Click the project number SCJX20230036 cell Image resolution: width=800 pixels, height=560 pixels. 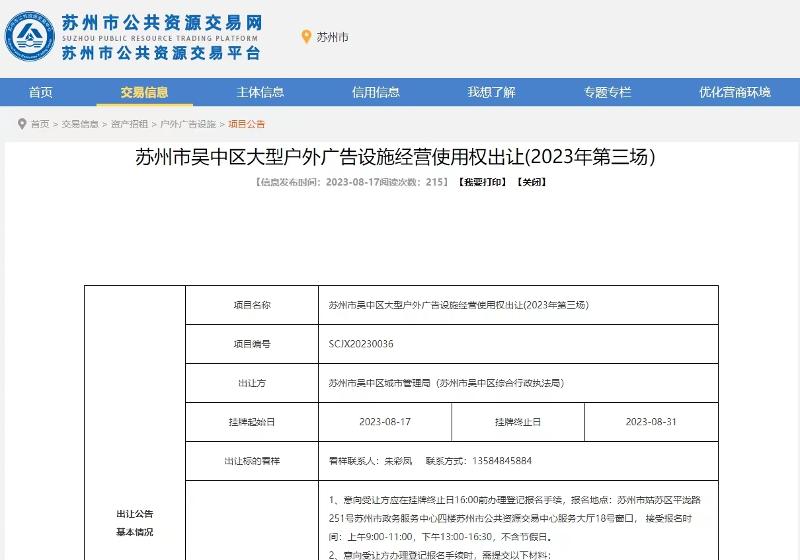click(361, 343)
